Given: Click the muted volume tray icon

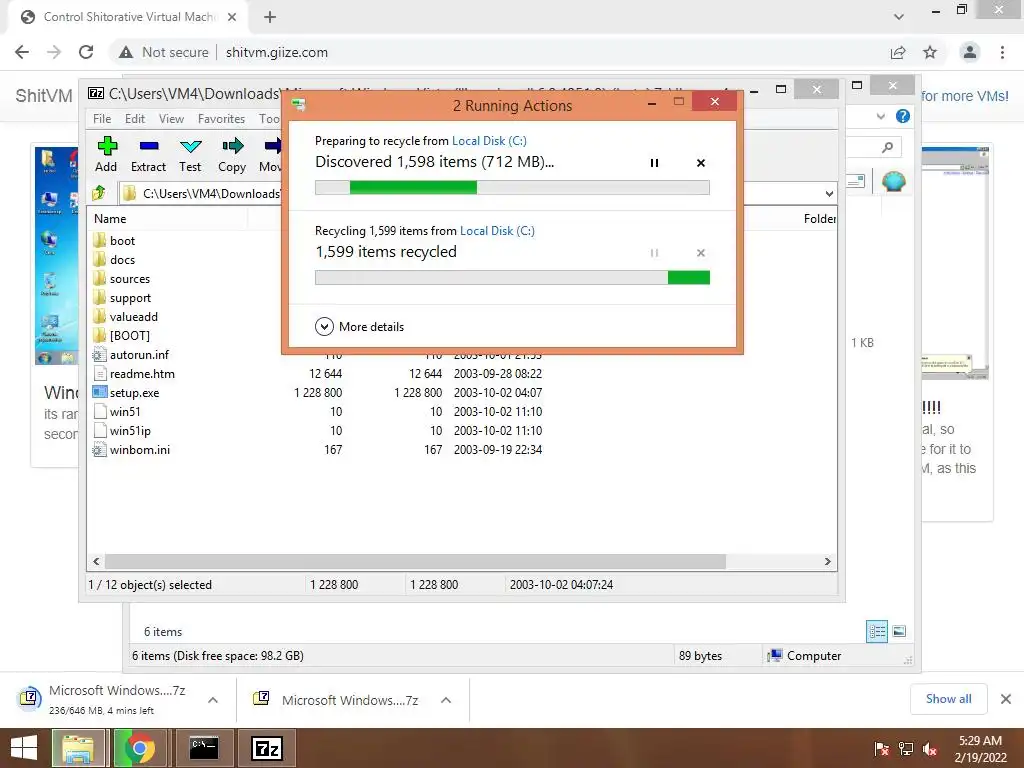Looking at the screenshot, I should pos(930,749).
